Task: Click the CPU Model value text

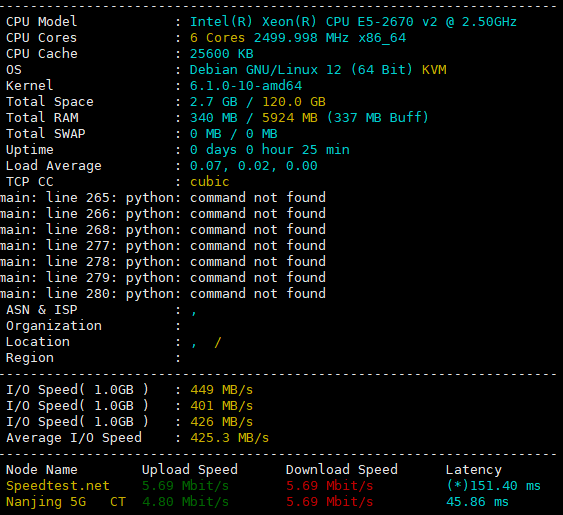Action: click(x=353, y=22)
